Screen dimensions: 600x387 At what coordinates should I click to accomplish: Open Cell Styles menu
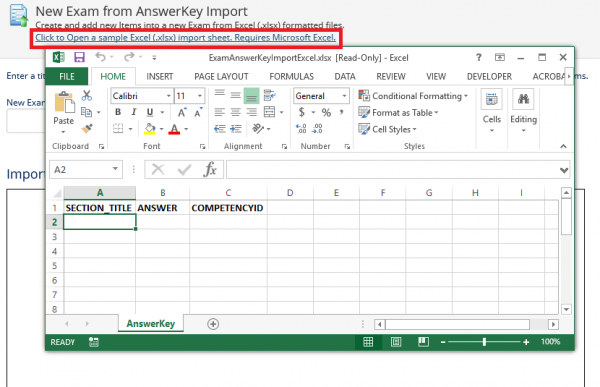coord(387,129)
